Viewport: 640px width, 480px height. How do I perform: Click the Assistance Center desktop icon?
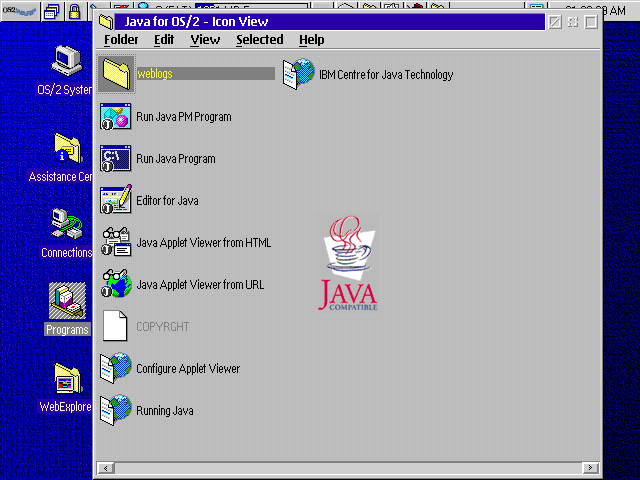tap(68, 149)
